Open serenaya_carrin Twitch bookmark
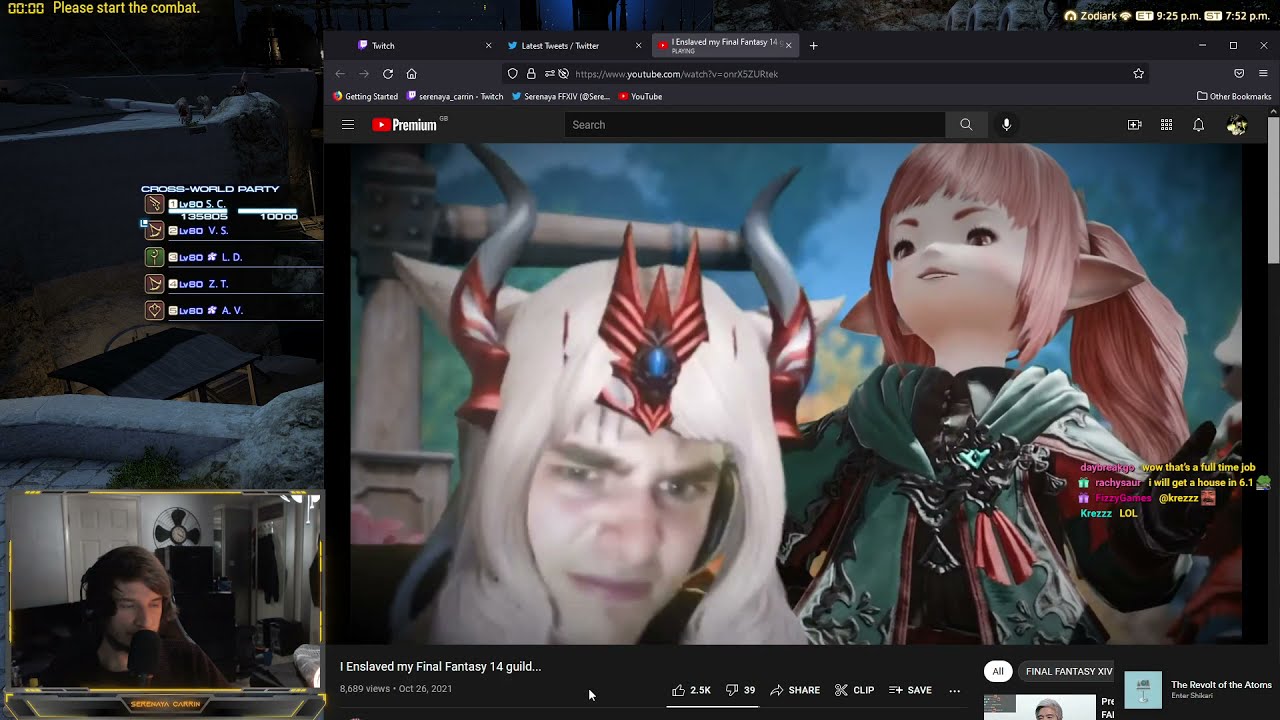This screenshot has width=1280, height=720. tap(455, 97)
